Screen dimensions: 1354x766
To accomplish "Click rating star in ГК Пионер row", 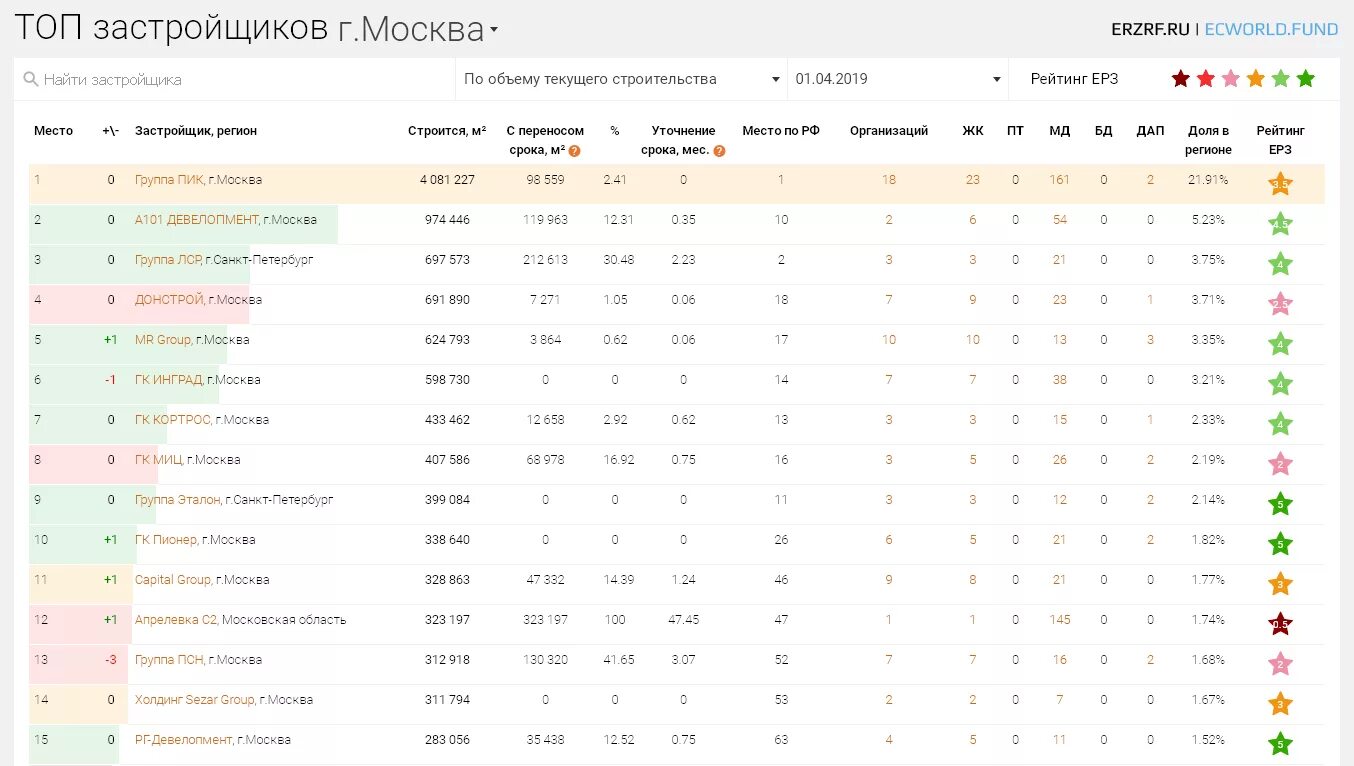I will tap(1281, 544).
